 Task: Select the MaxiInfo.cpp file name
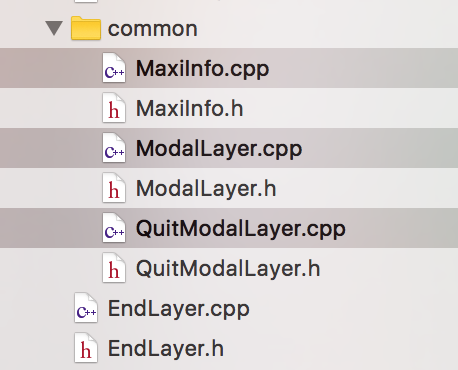[202, 69]
